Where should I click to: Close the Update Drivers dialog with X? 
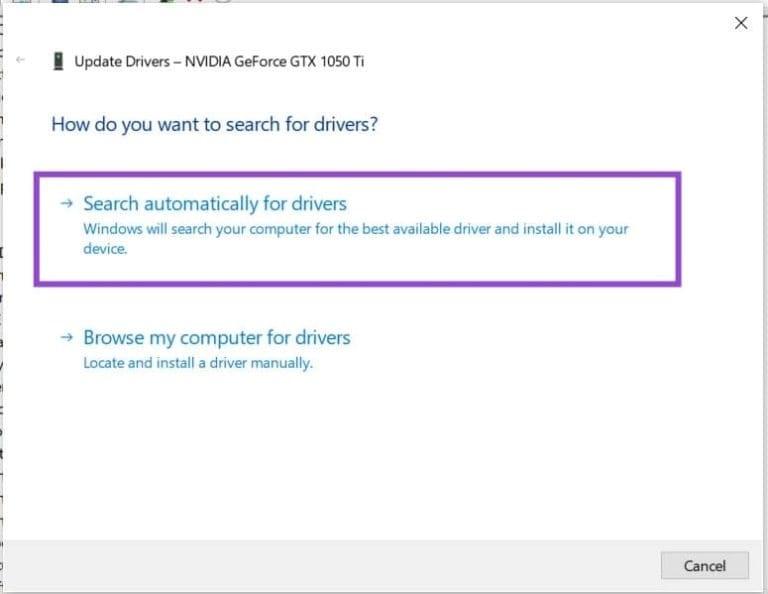point(741,23)
